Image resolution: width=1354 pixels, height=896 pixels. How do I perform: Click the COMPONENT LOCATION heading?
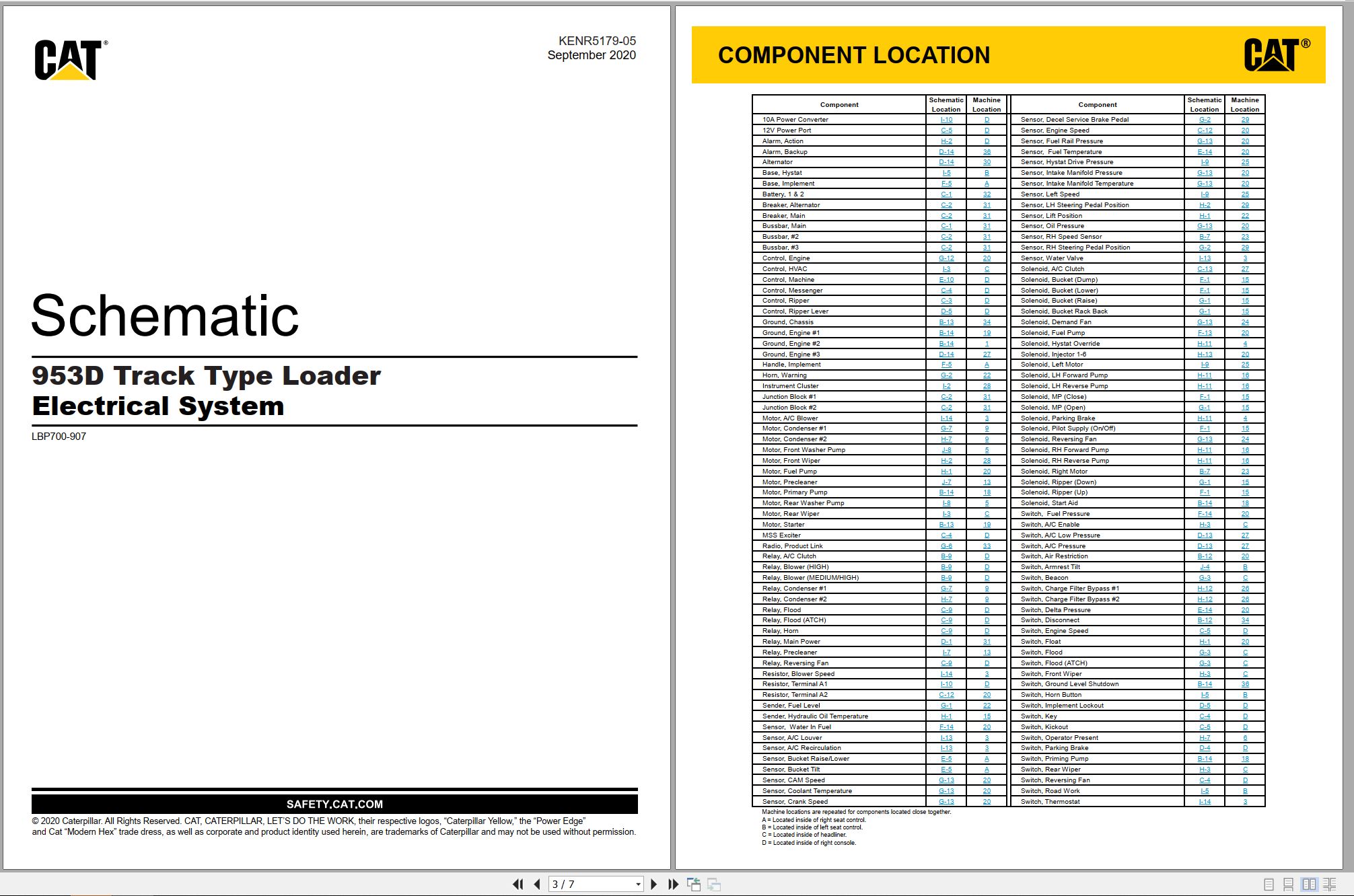click(853, 55)
